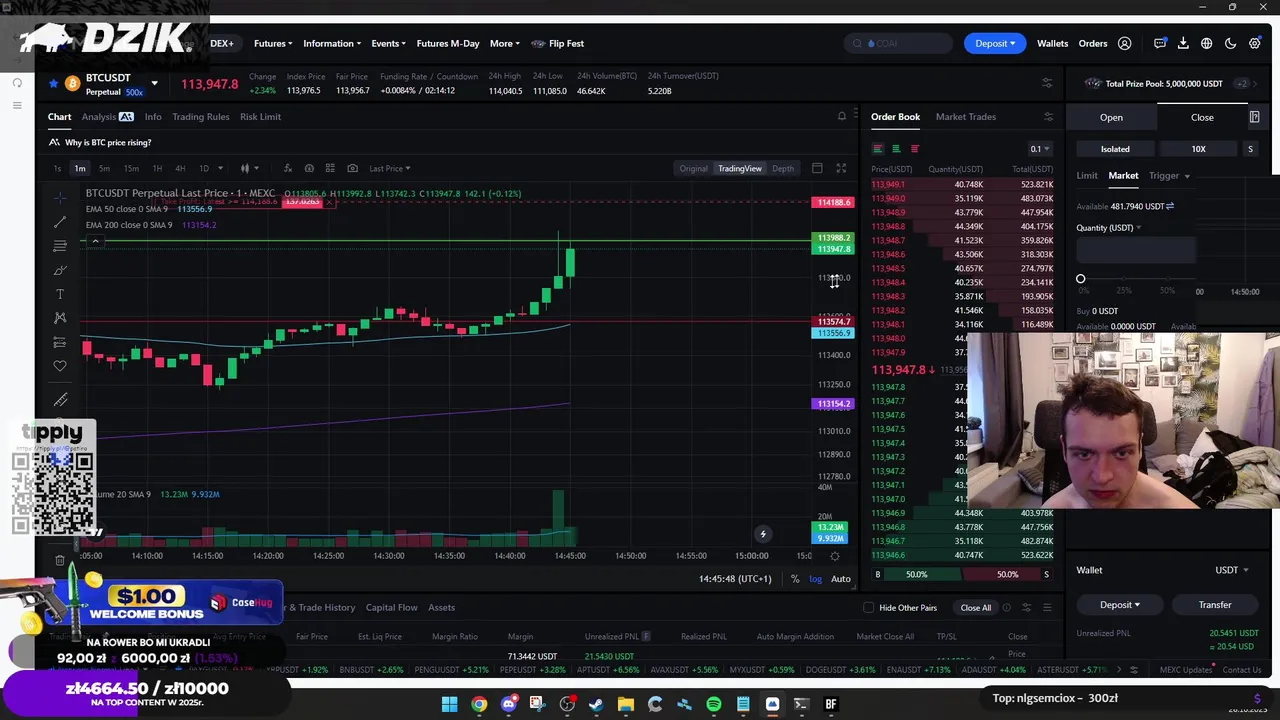Viewport: 1280px width, 720px height.
Task: Open the Risk Limit tab
Action: [x=260, y=117]
